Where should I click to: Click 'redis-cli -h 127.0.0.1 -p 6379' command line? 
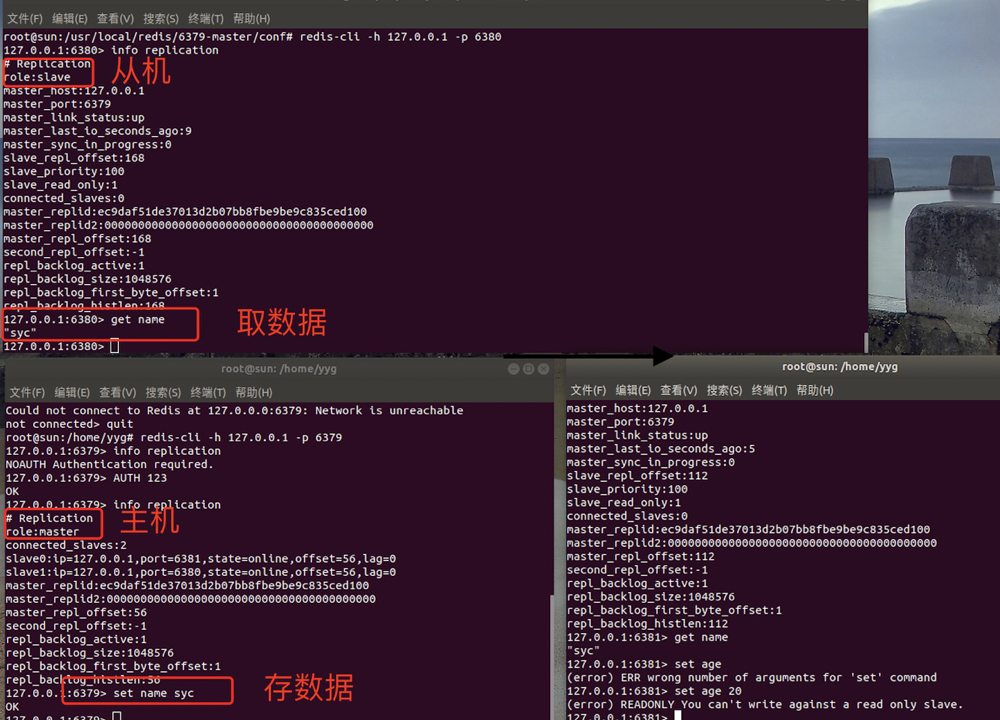241,437
